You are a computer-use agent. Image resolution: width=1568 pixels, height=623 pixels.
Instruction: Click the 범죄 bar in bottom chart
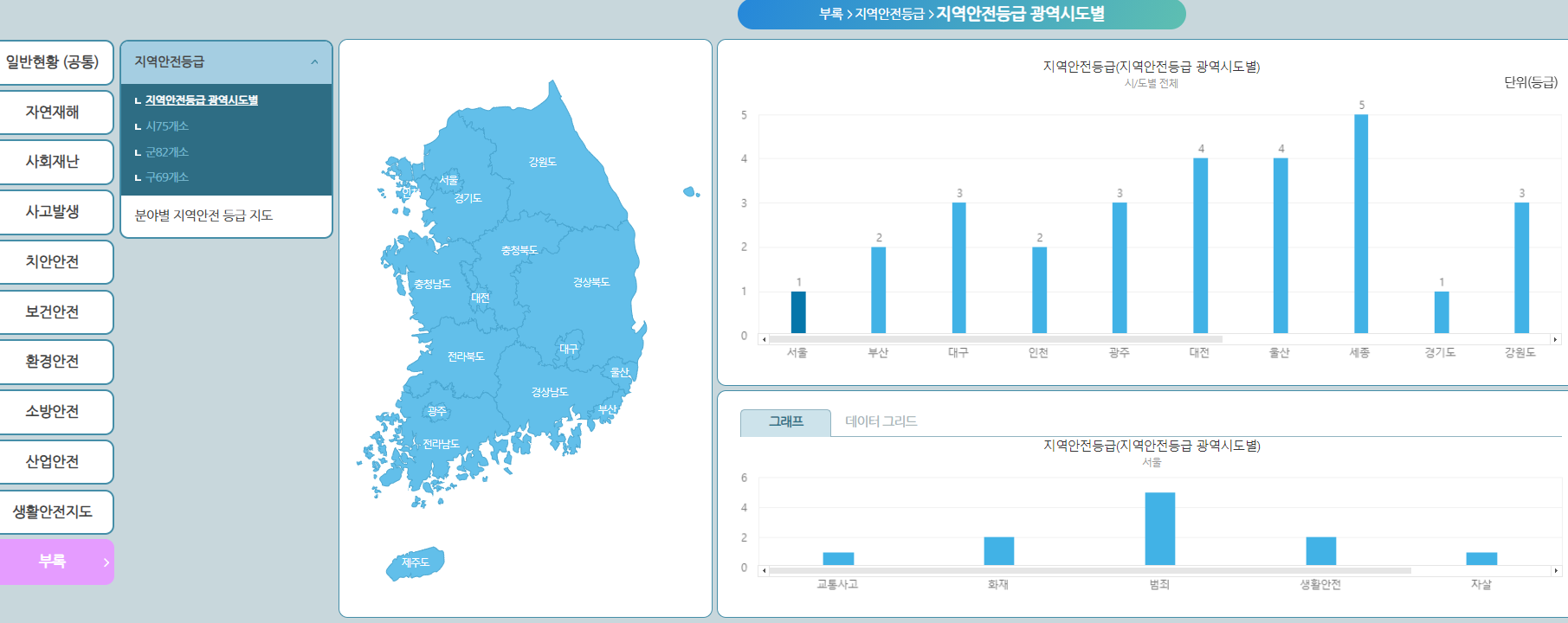(1160, 529)
